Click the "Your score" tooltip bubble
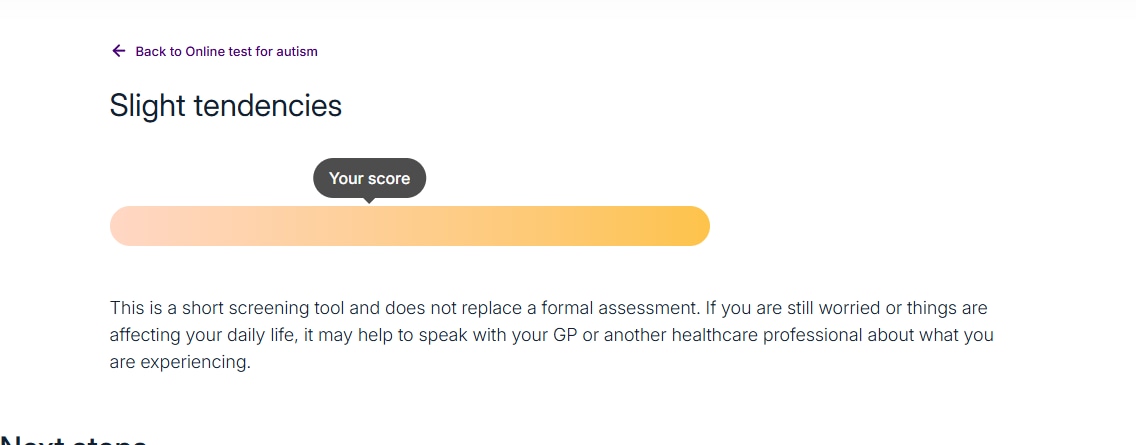 pyautogui.click(x=369, y=179)
